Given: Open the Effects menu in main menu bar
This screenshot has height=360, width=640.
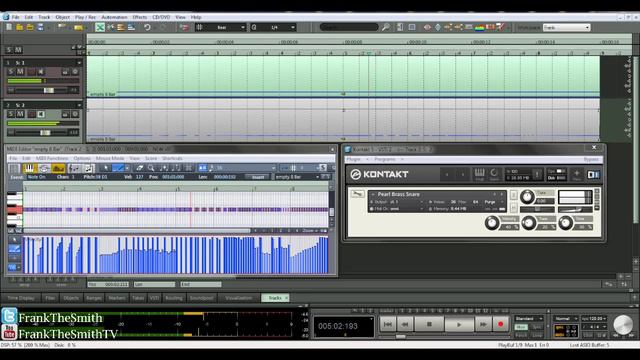Looking at the screenshot, I should (140, 17).
